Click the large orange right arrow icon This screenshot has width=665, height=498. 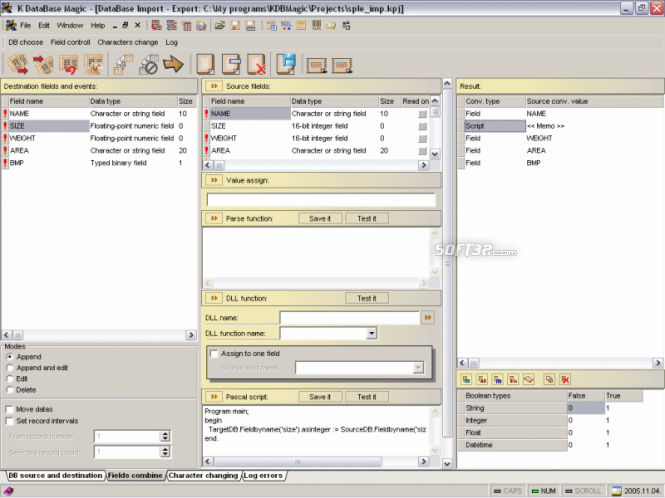click(173, 64)
